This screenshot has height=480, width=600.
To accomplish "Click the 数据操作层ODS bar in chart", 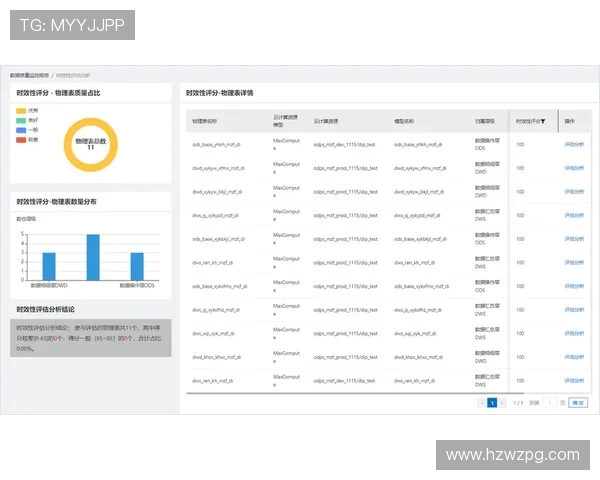I will [137, 266].
